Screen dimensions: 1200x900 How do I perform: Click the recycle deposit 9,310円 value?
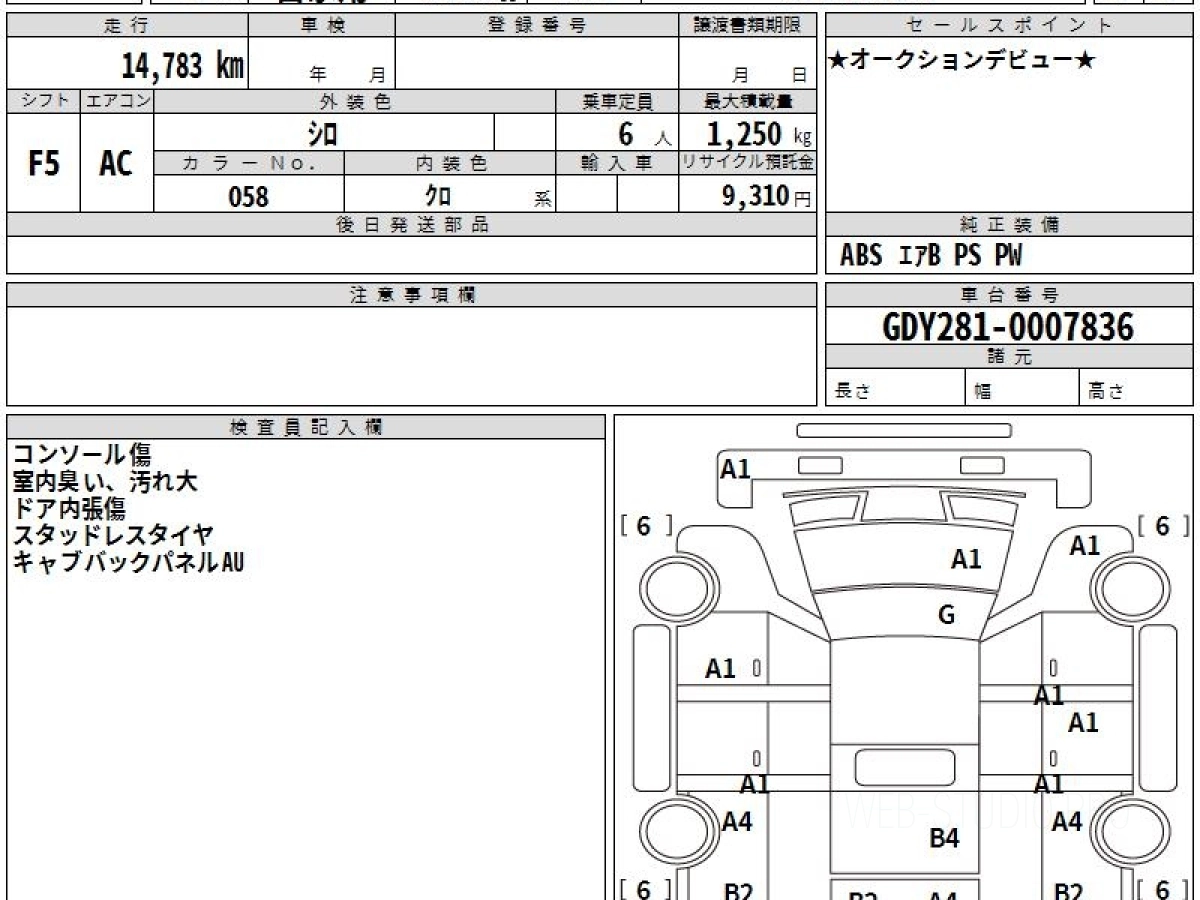(x=766, y=195)
